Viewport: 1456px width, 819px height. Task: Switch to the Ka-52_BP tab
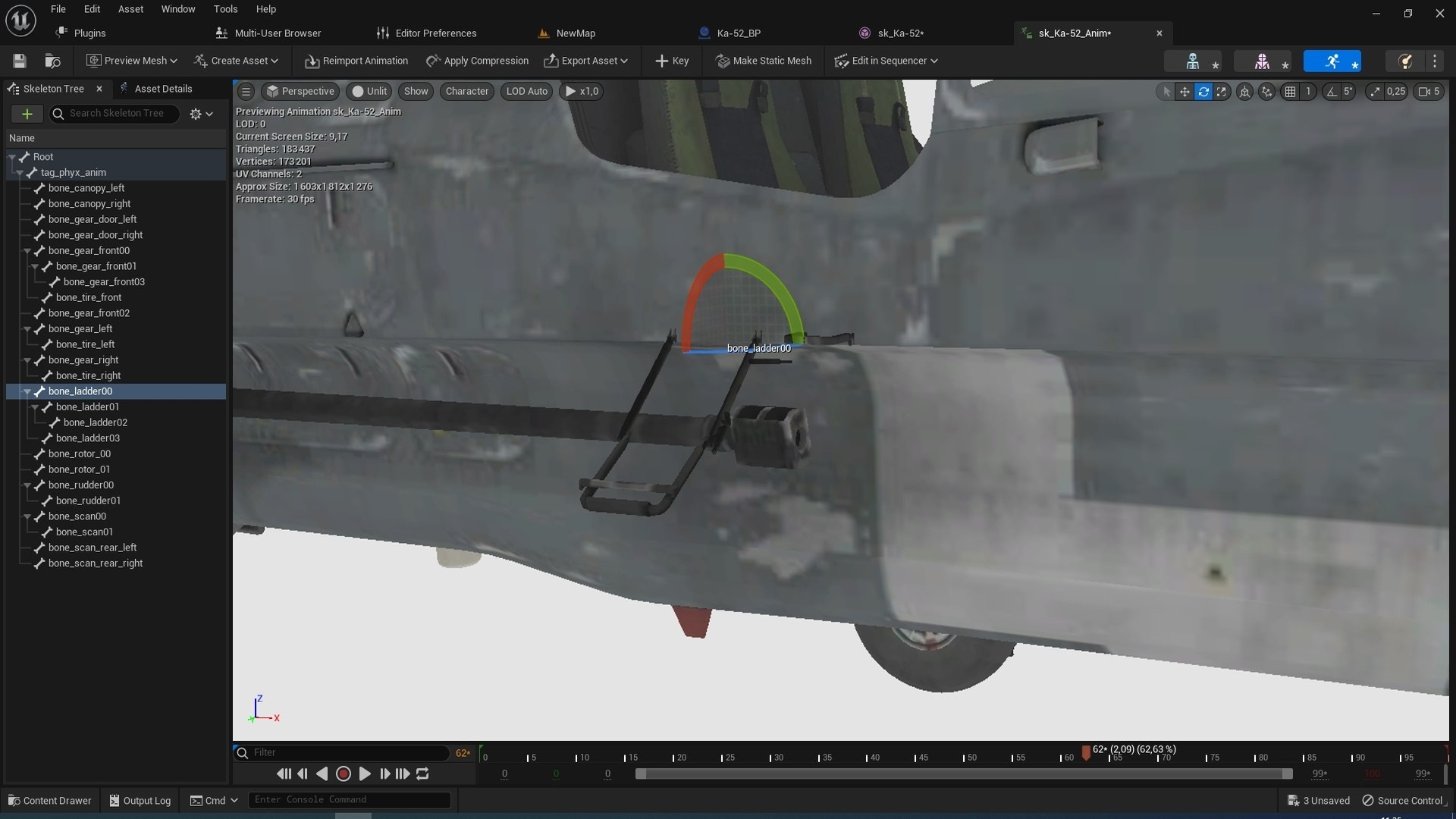[731, 33]
